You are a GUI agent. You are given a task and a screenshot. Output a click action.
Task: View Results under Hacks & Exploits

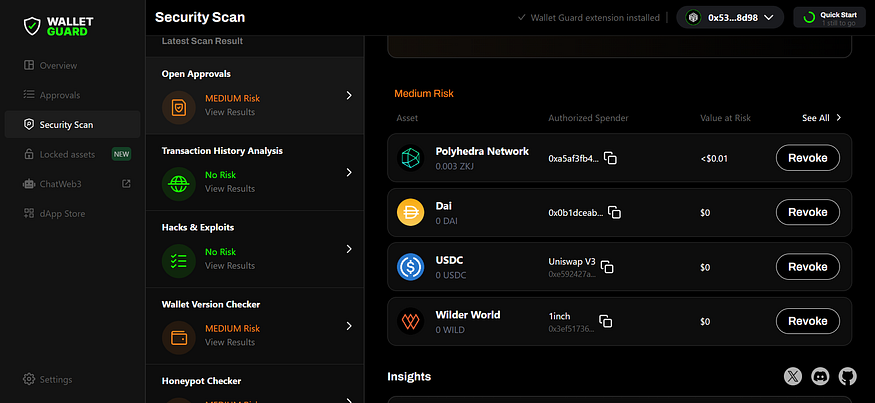coord(230,266)
